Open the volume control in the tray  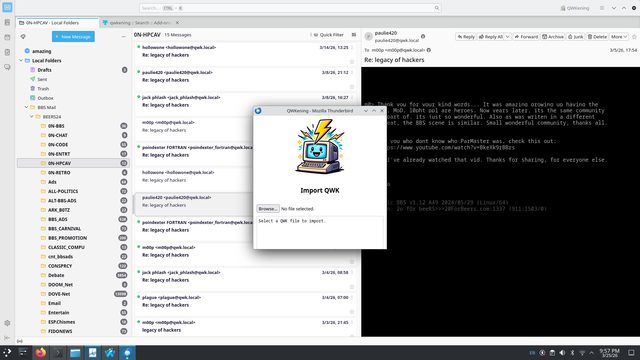point(562,353)
